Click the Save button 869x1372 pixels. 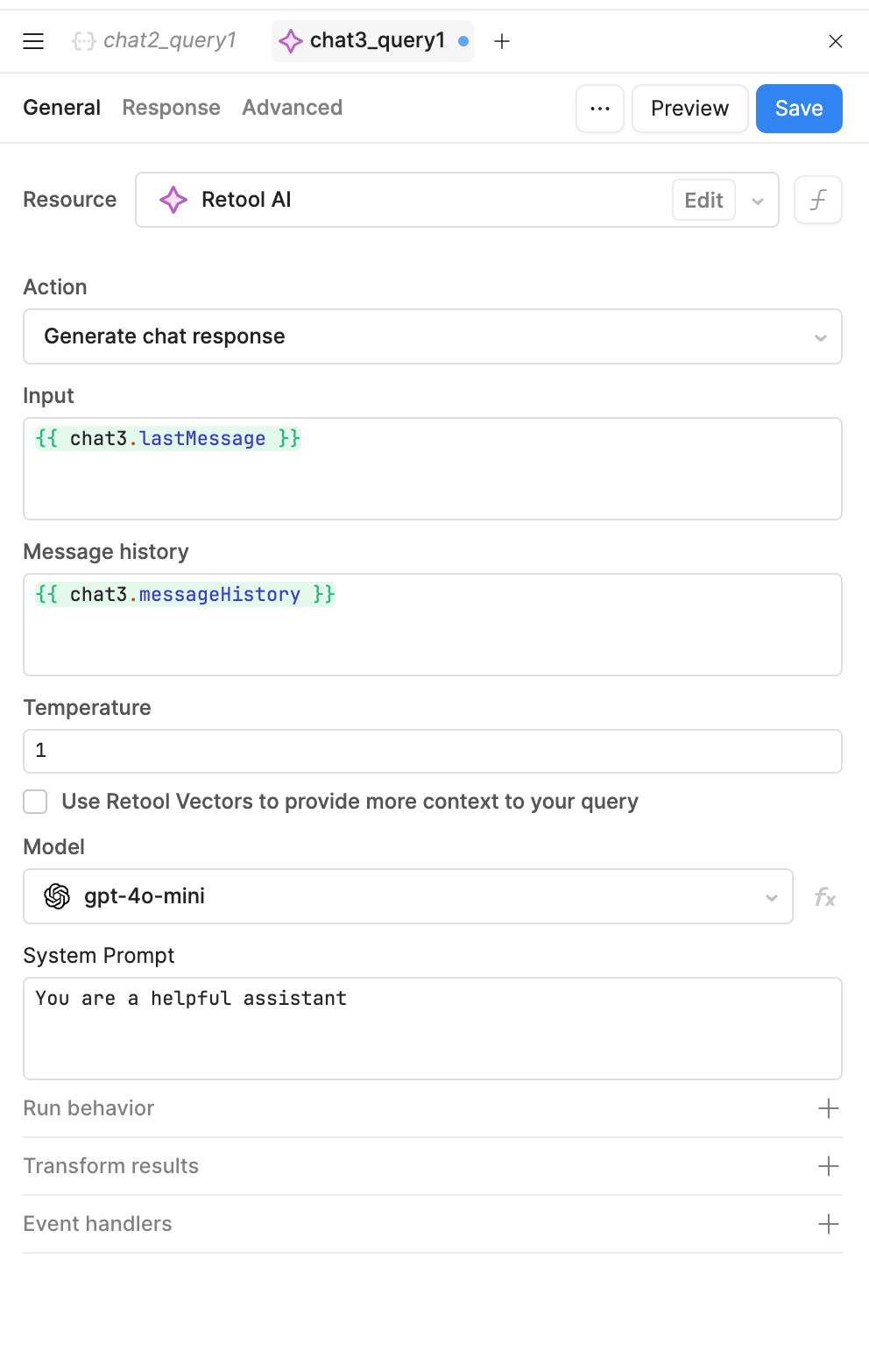click(x=799, y=109)
